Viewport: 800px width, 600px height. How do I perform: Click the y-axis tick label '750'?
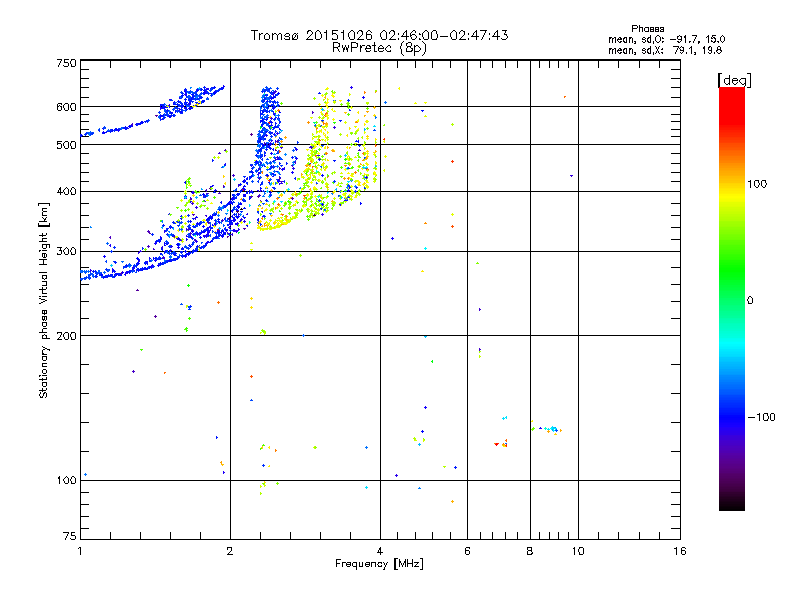[67, 63]
